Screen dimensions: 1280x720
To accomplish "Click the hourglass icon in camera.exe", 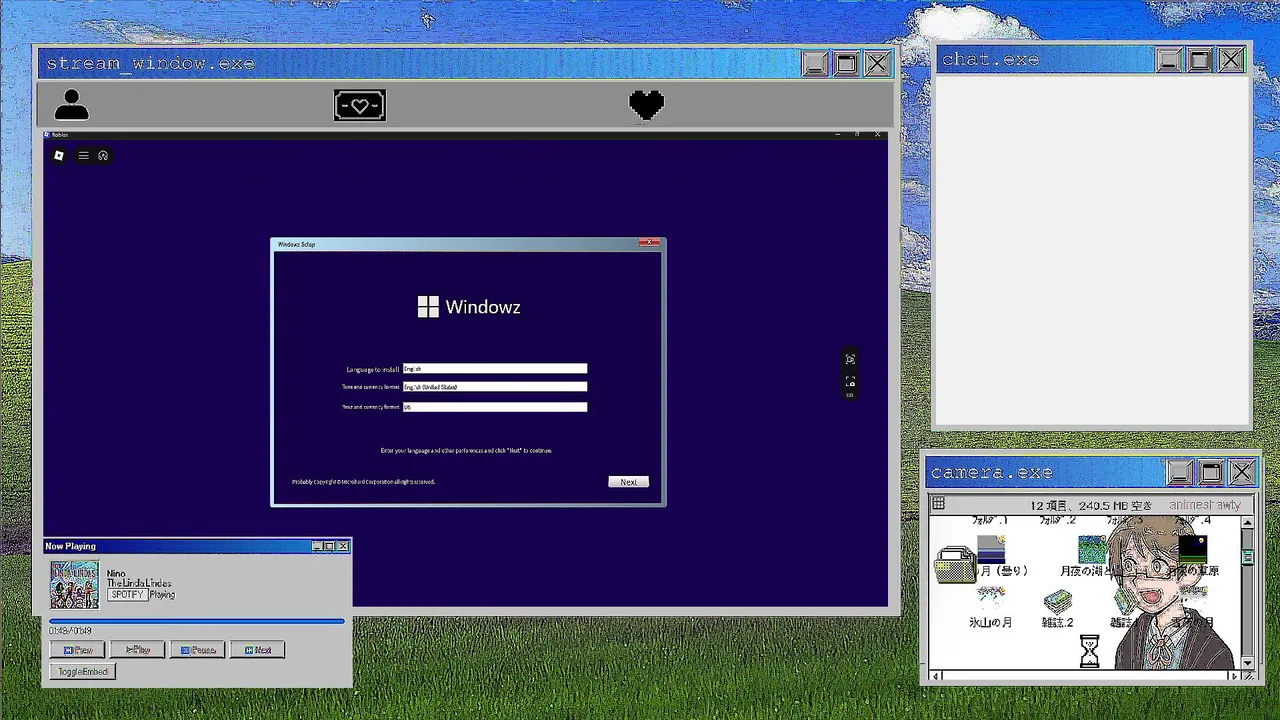I will 1090,651.
